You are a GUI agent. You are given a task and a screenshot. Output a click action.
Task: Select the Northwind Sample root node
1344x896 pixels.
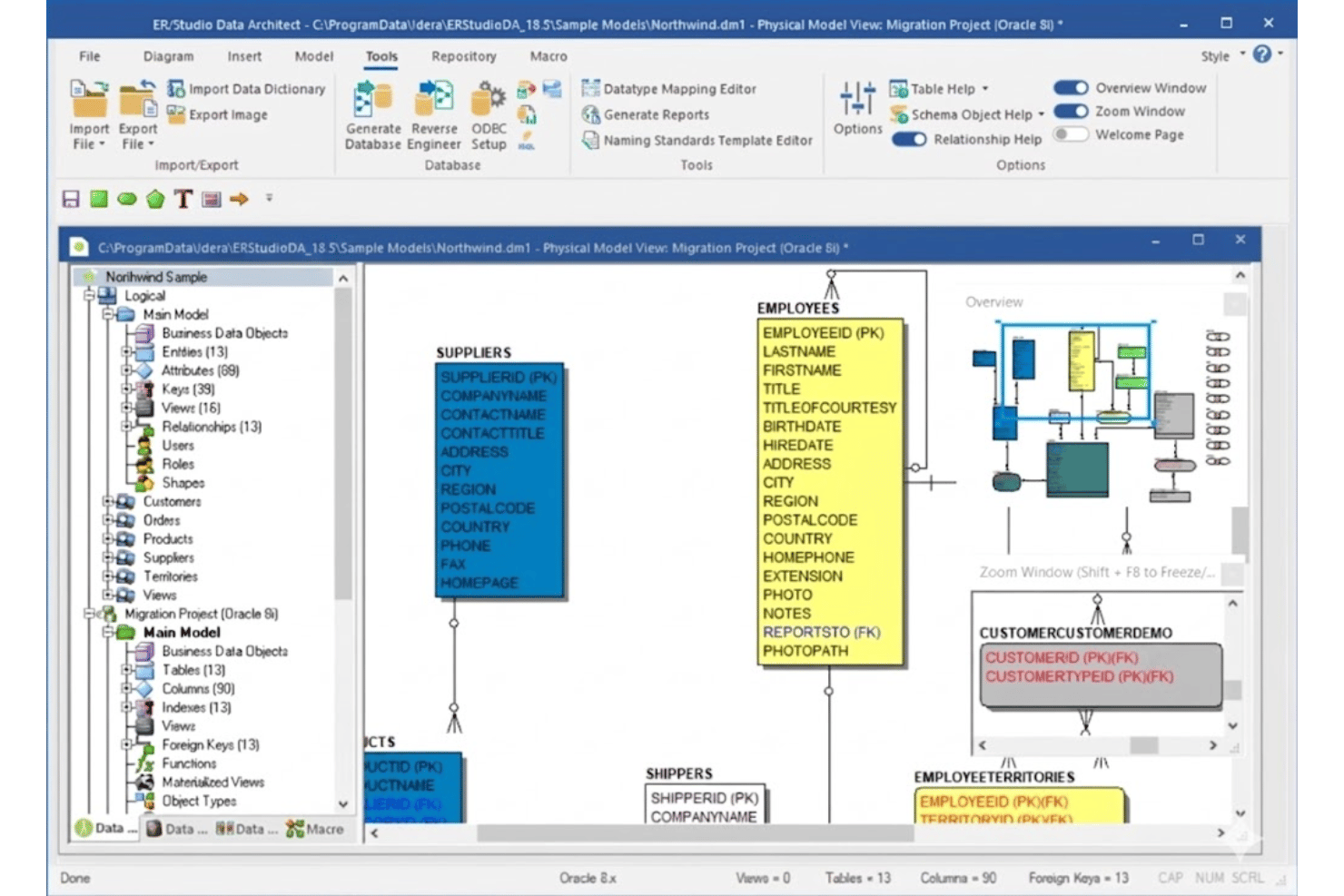[x=156, y=277]
